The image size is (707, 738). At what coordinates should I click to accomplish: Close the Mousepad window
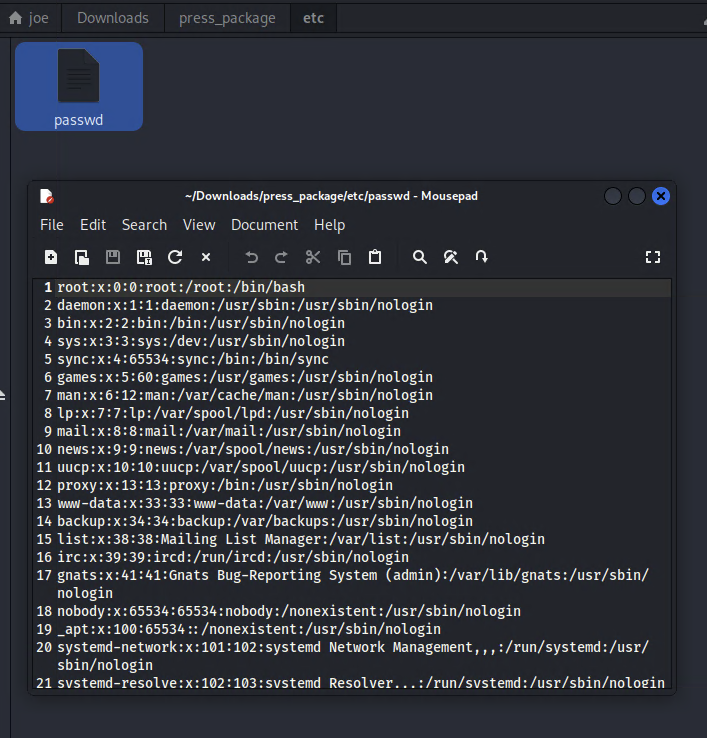coord(661,196)
